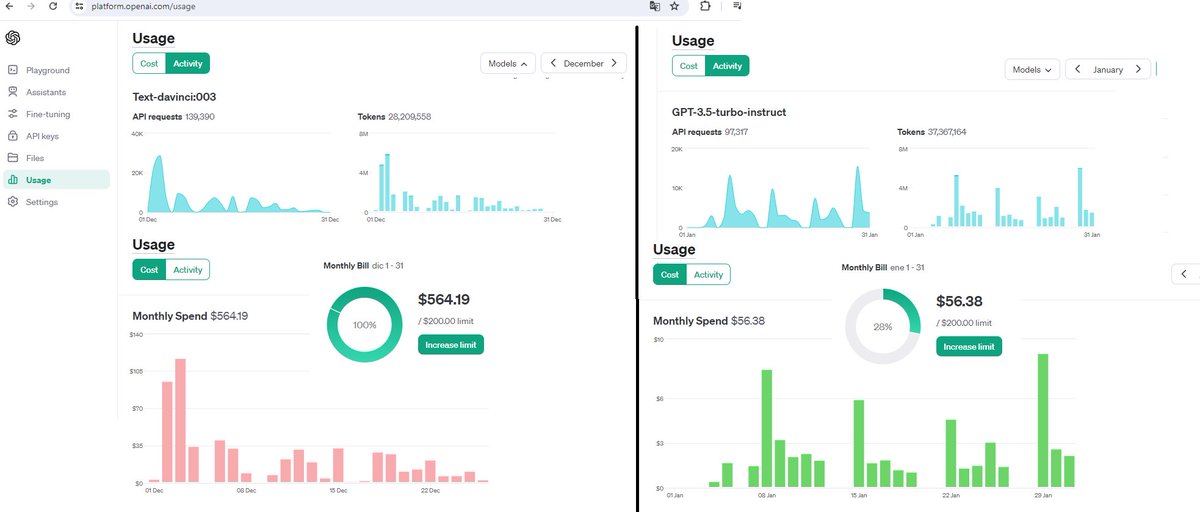Open Files from the sidebar

coord(57,158)
